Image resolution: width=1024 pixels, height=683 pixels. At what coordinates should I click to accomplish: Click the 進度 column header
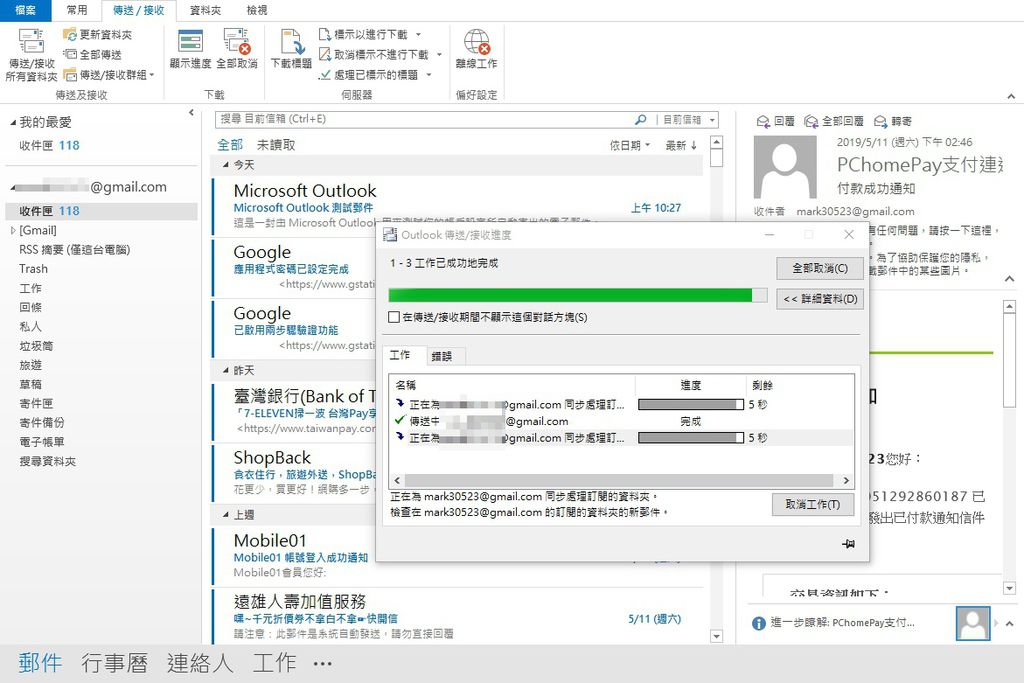click(x=690, y=385)
